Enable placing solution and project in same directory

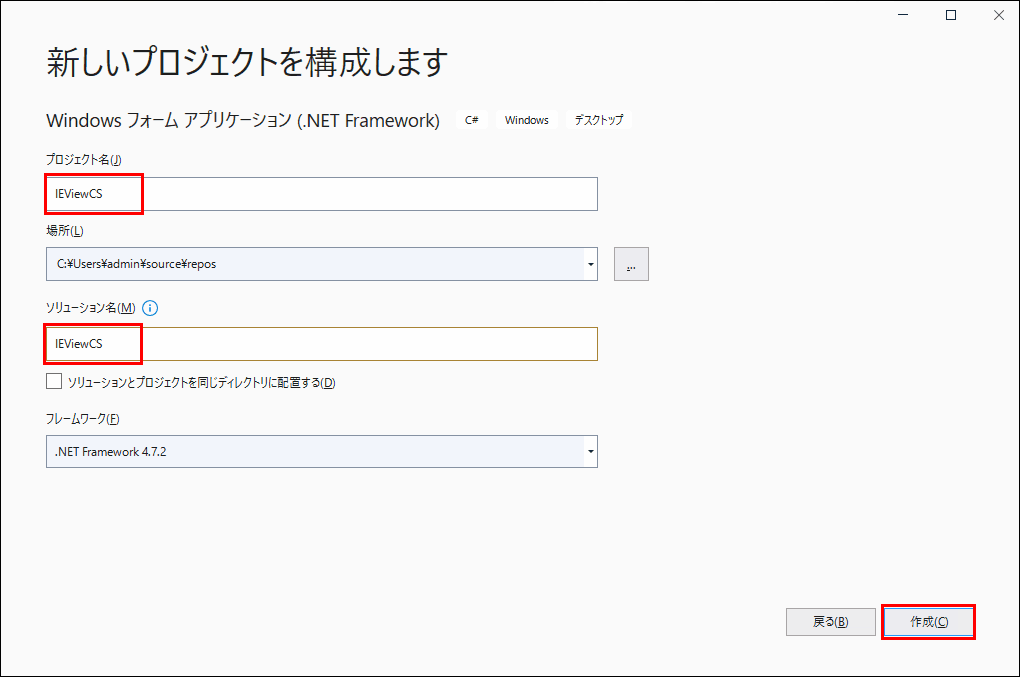(x=54, y=382)
